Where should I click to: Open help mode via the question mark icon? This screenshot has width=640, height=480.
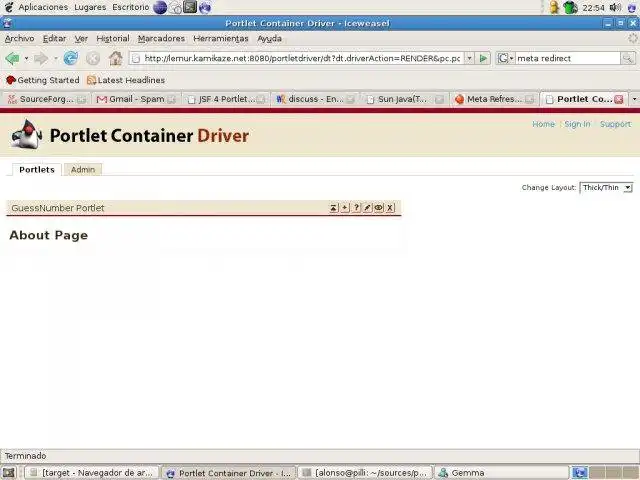coord(356,208)
